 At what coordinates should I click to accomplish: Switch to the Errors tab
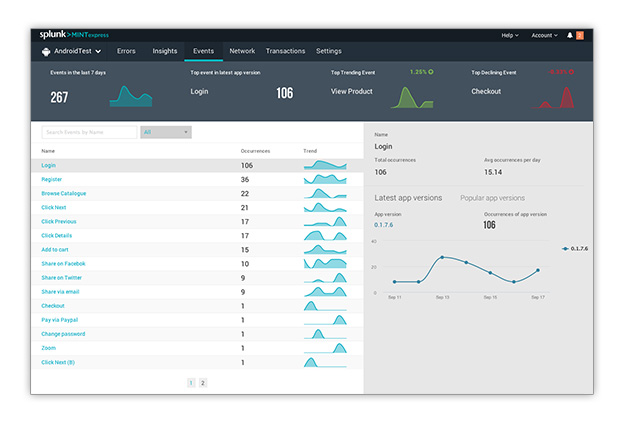coord(126,51)
